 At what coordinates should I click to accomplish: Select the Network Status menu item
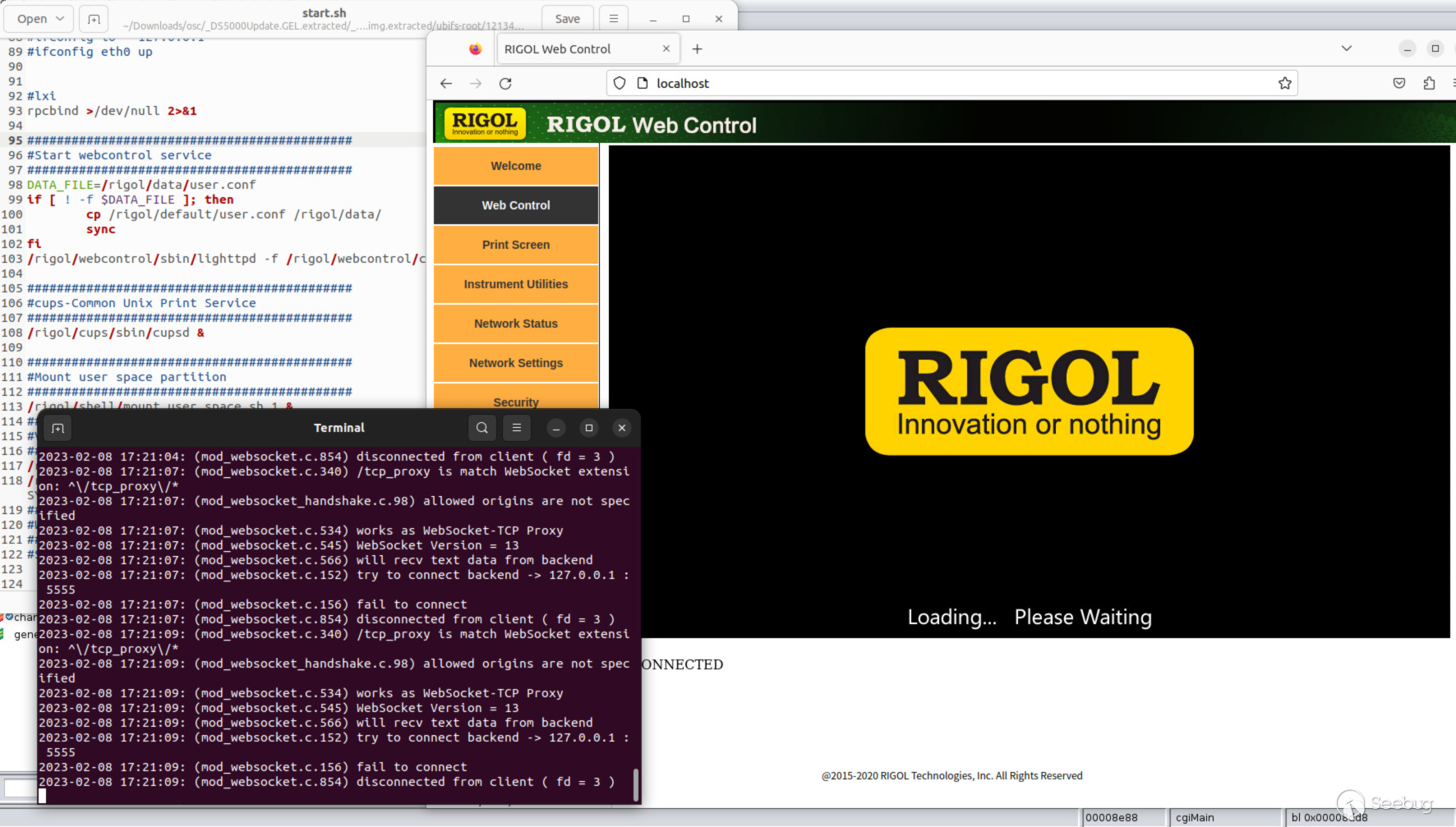[516, 324]
